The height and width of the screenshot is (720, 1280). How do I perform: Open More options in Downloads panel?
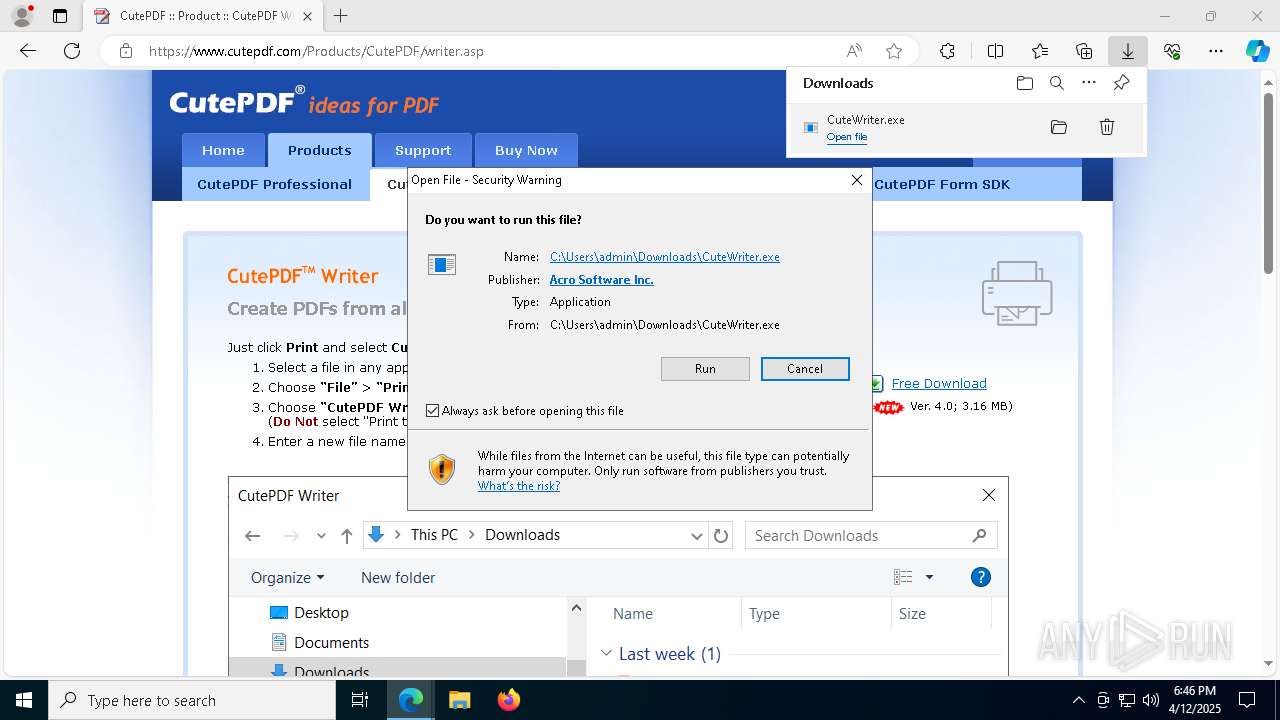coord(1089,83)
